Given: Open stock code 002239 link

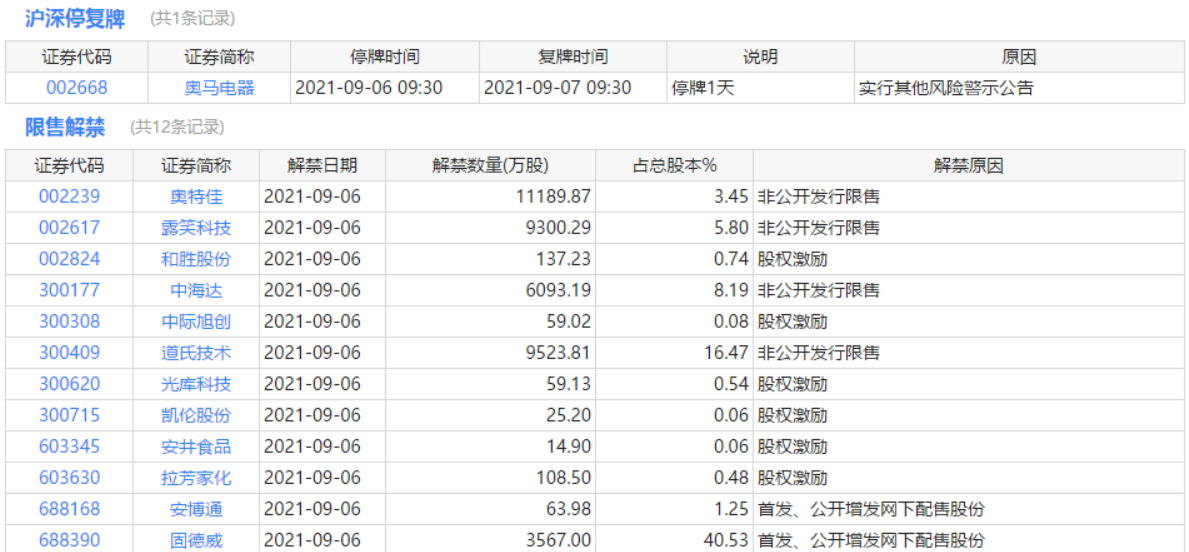Looking at the screenshot, I should 69,197.
